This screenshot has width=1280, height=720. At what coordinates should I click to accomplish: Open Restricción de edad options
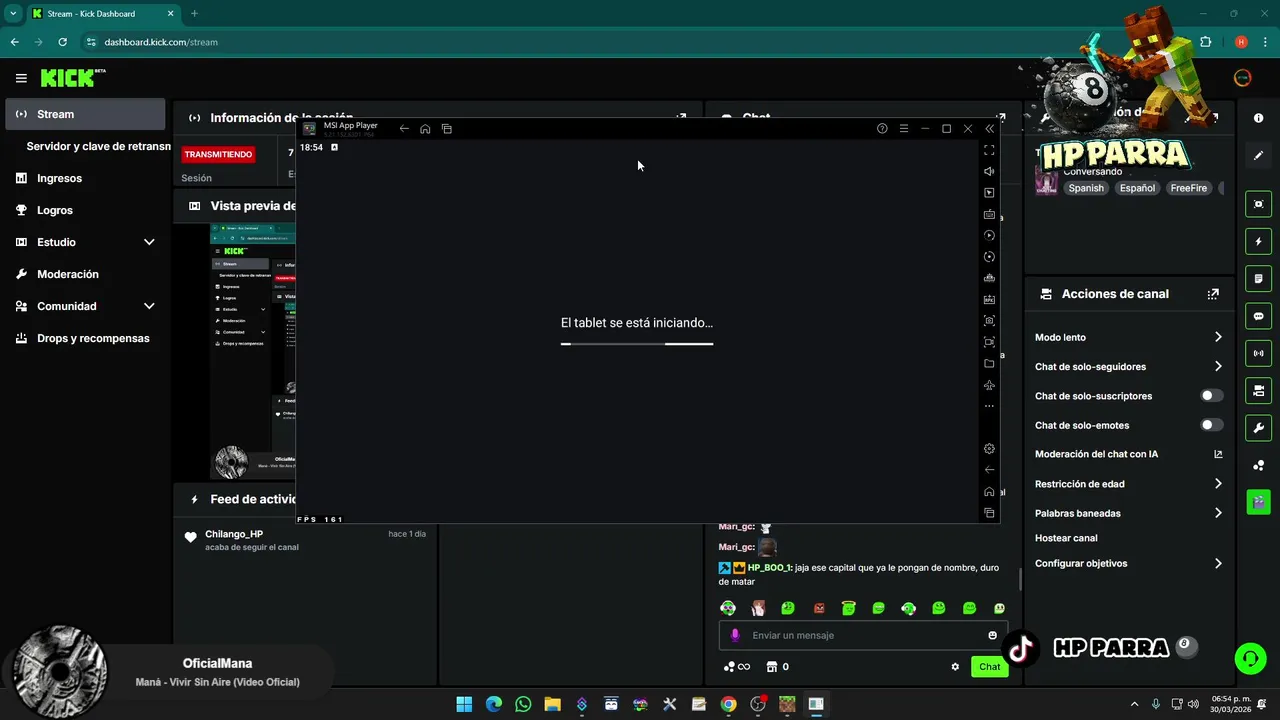[1128, 484]
